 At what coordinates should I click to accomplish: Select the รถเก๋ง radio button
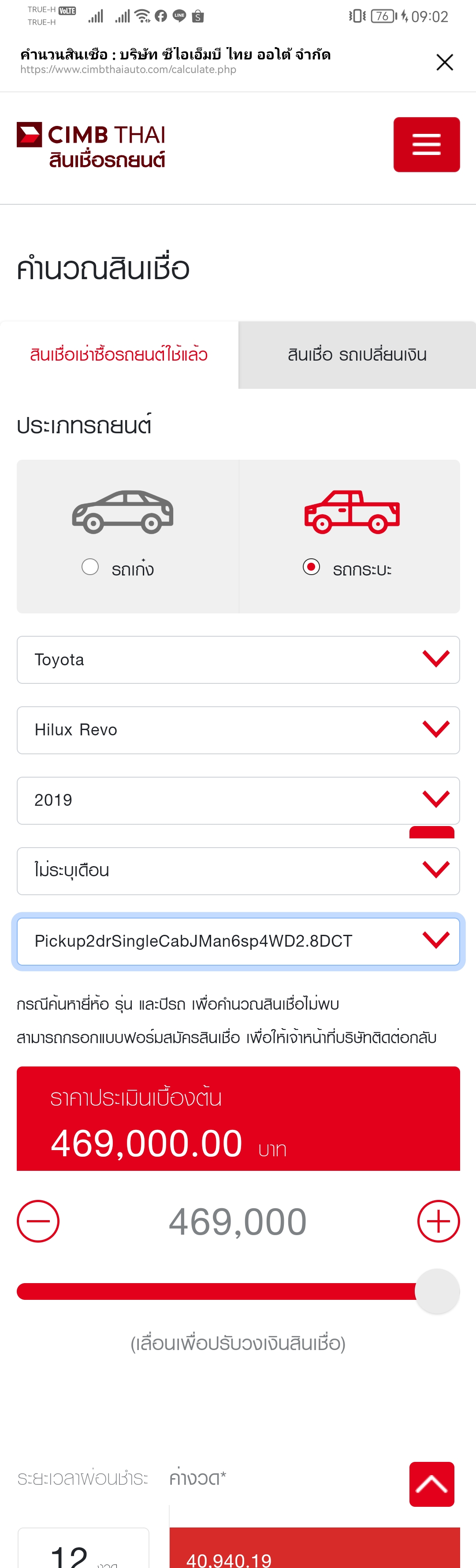[x=90, y=567]
